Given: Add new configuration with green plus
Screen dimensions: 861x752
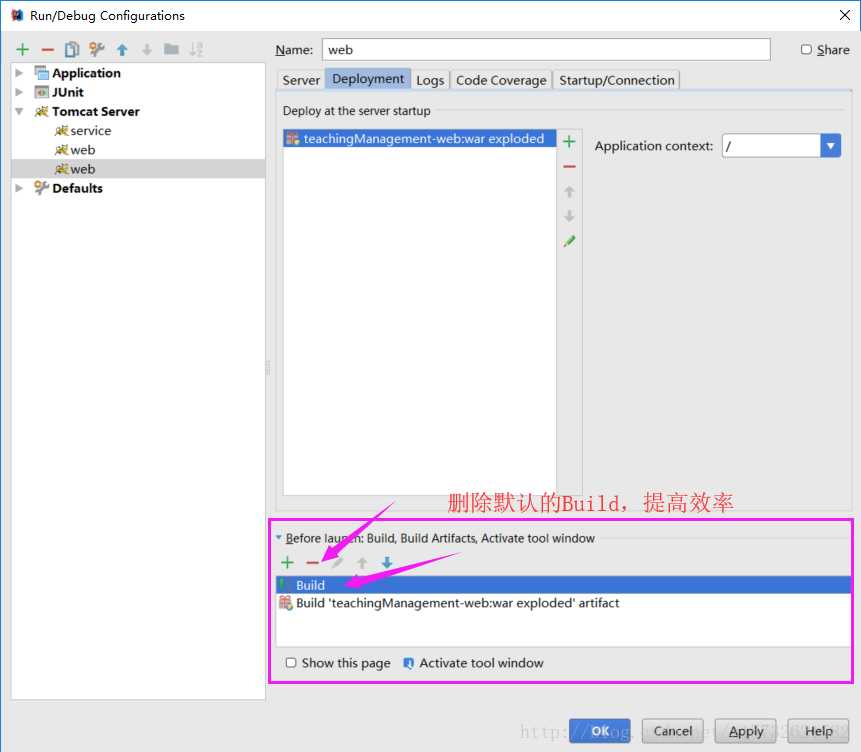Looking at the screenshot, I should point(23,50).
